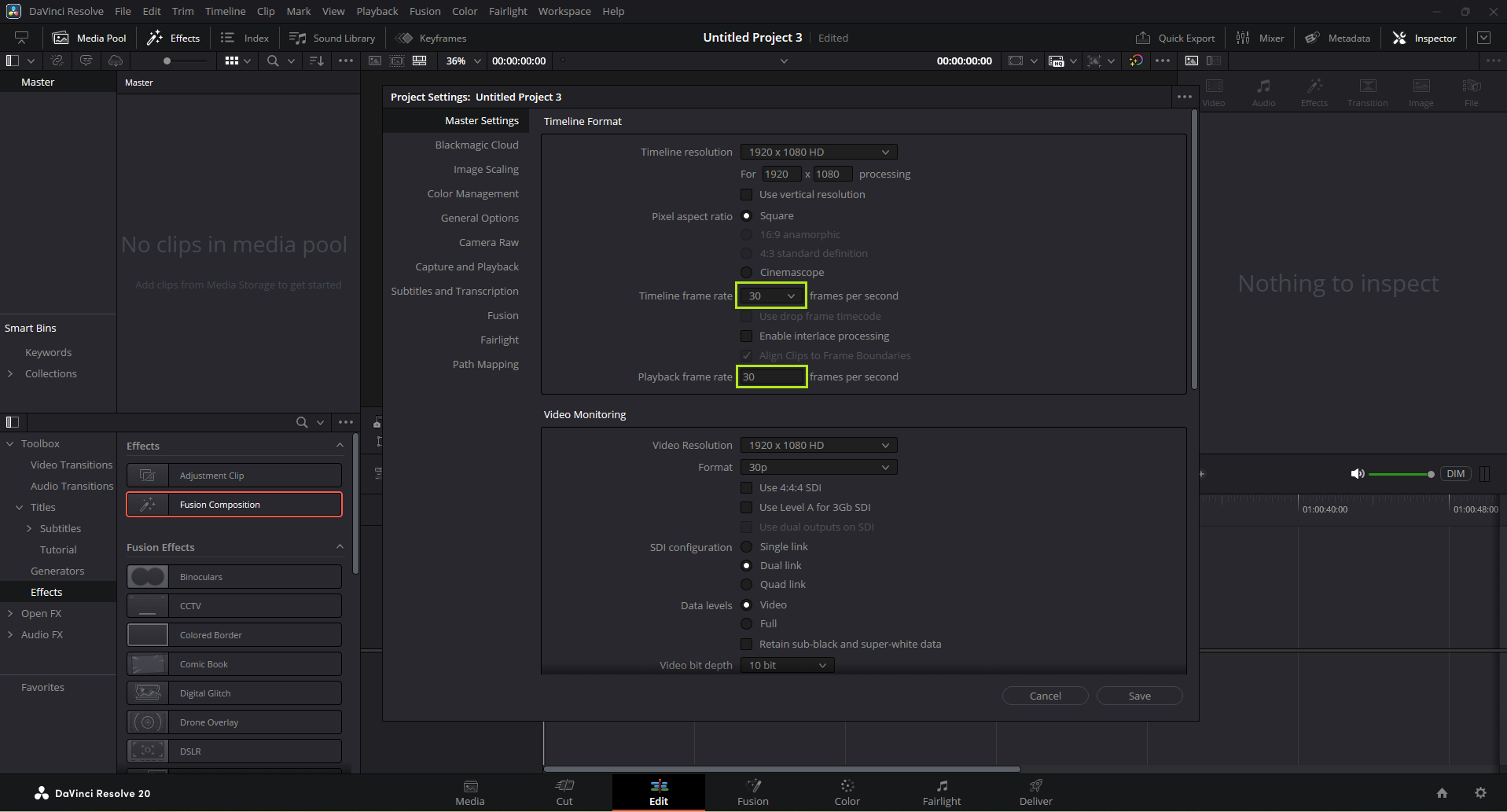The image size is (1507, 812).
Task: Expand the Open FX tree item
Action: (10, 614)
